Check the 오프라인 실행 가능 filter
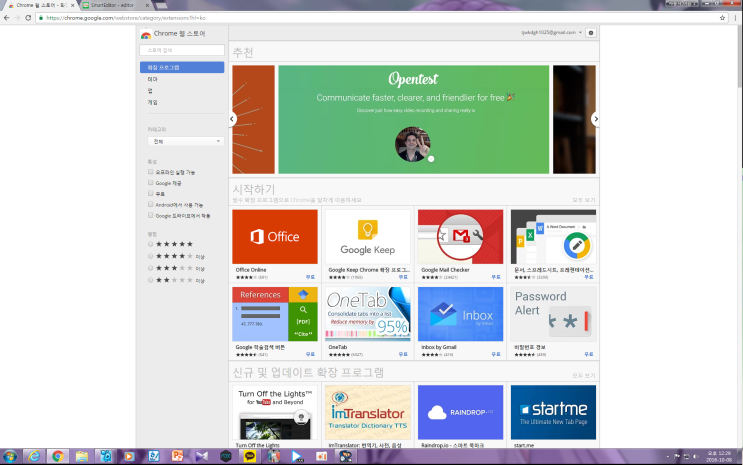The height and width of the screenshot is (465, 743). tap(151, 172)
